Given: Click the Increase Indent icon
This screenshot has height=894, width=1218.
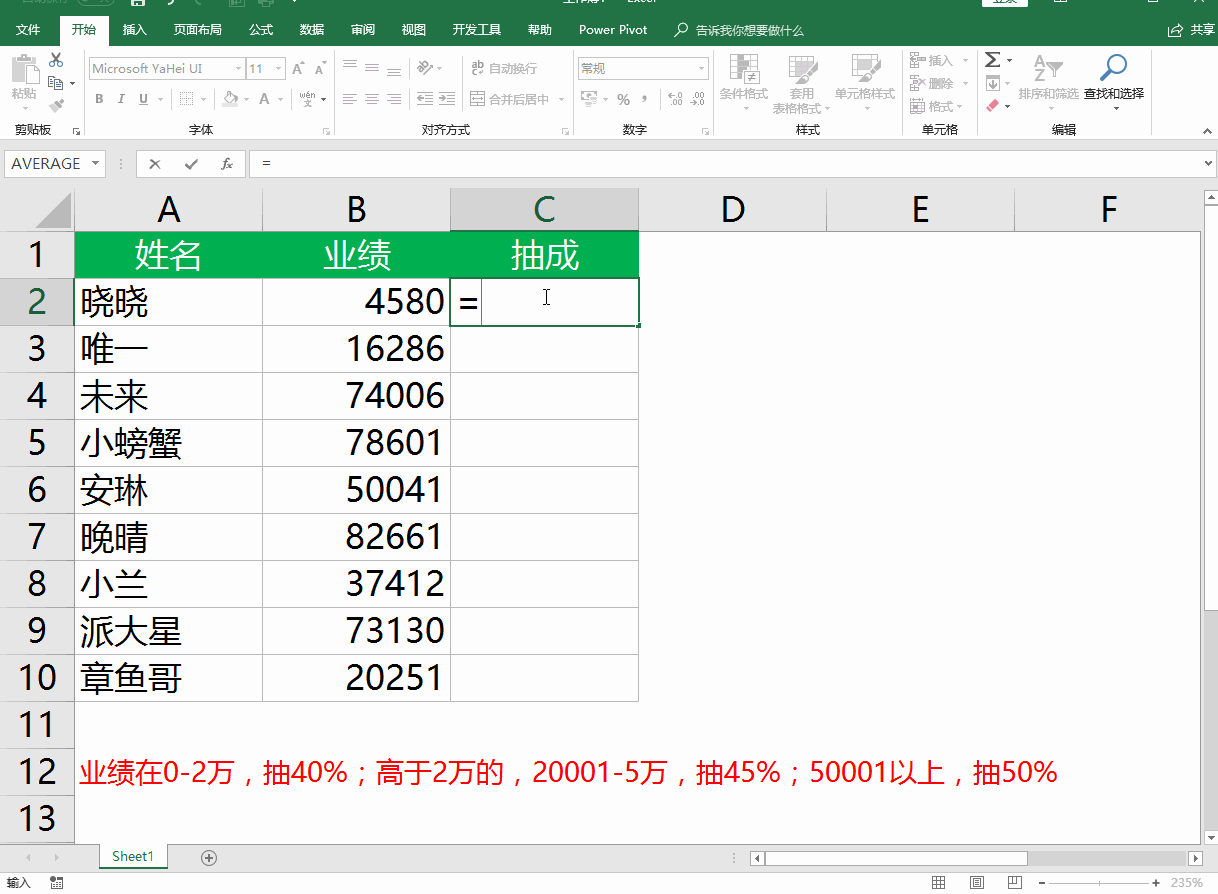Looking at the screenshot, I should (x=447, y=99).
